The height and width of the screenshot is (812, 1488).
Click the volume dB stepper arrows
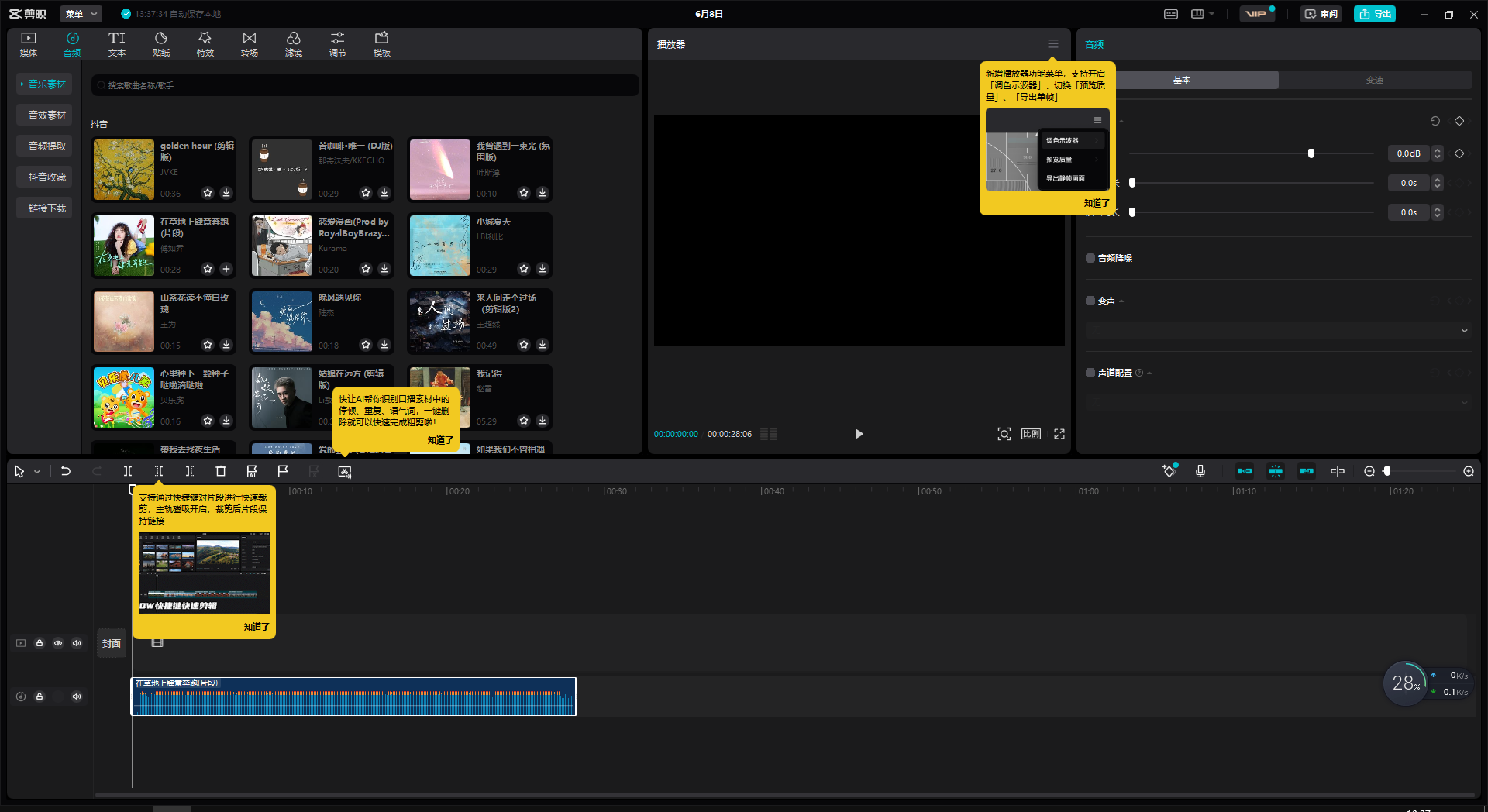click(x=1438, y=153)
